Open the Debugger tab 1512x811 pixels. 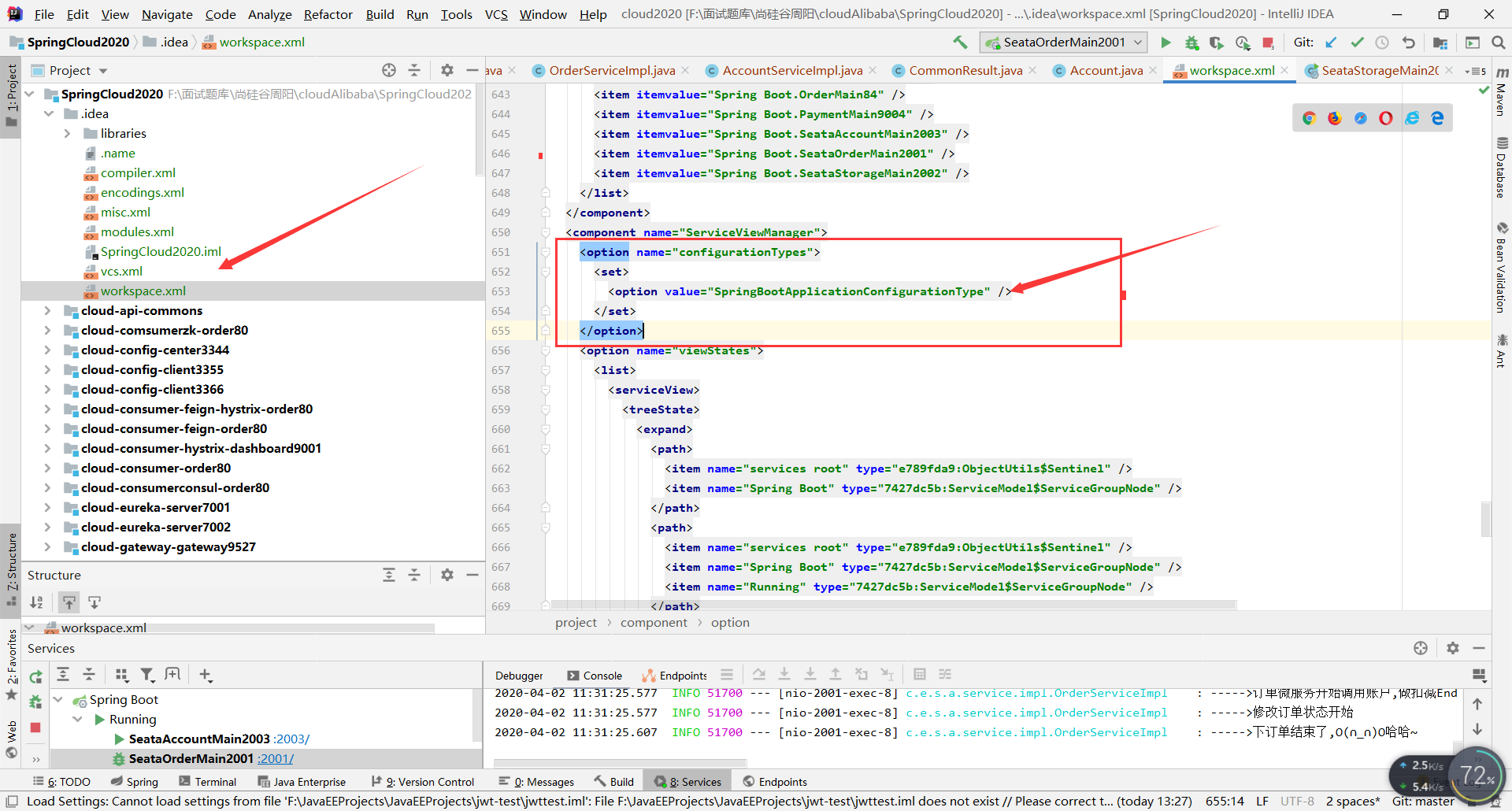point(519,676)
